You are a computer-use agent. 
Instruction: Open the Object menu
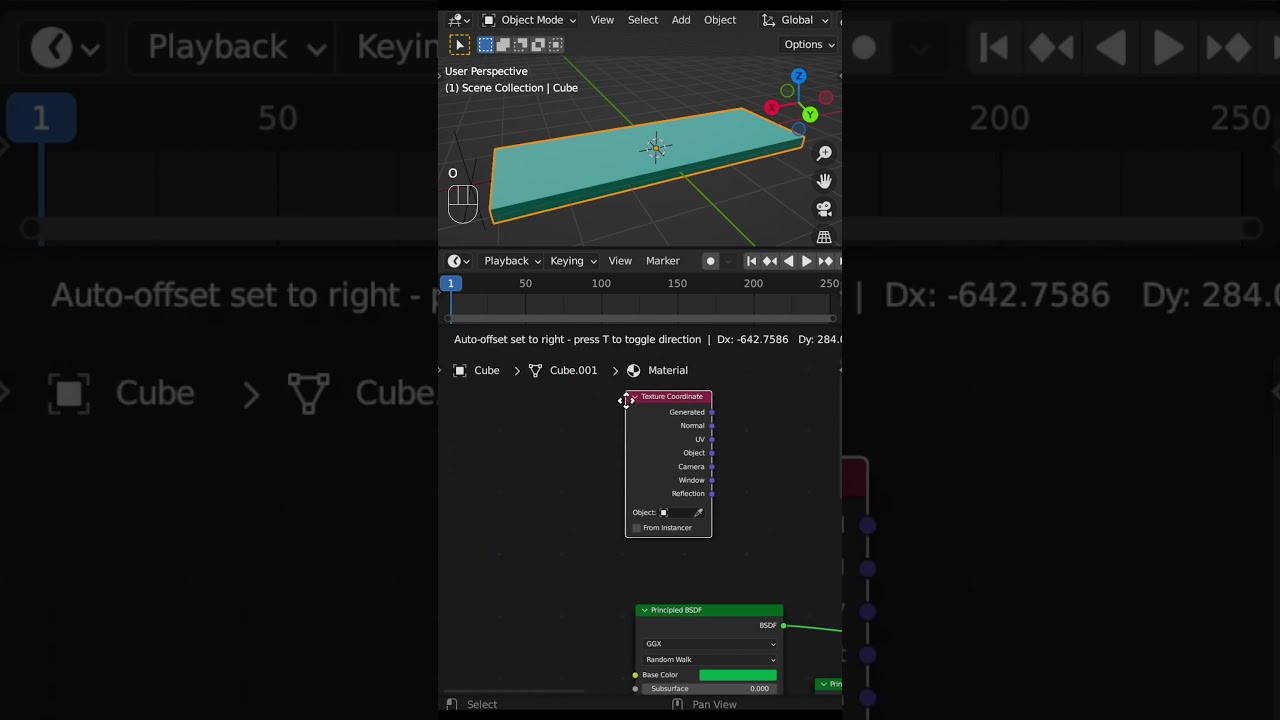pyautogui.click(x=720, y=20)
